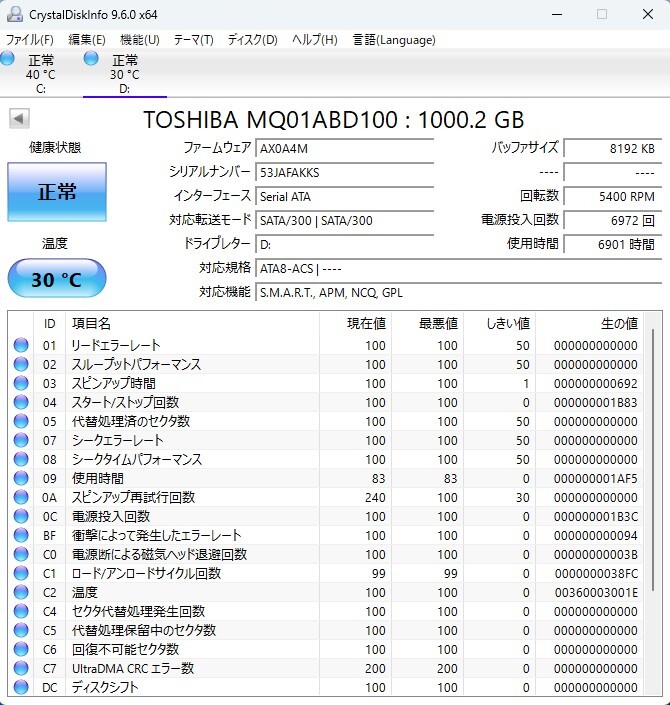
Task: Click the 30 °C temperature indicator
Action: 56,279
